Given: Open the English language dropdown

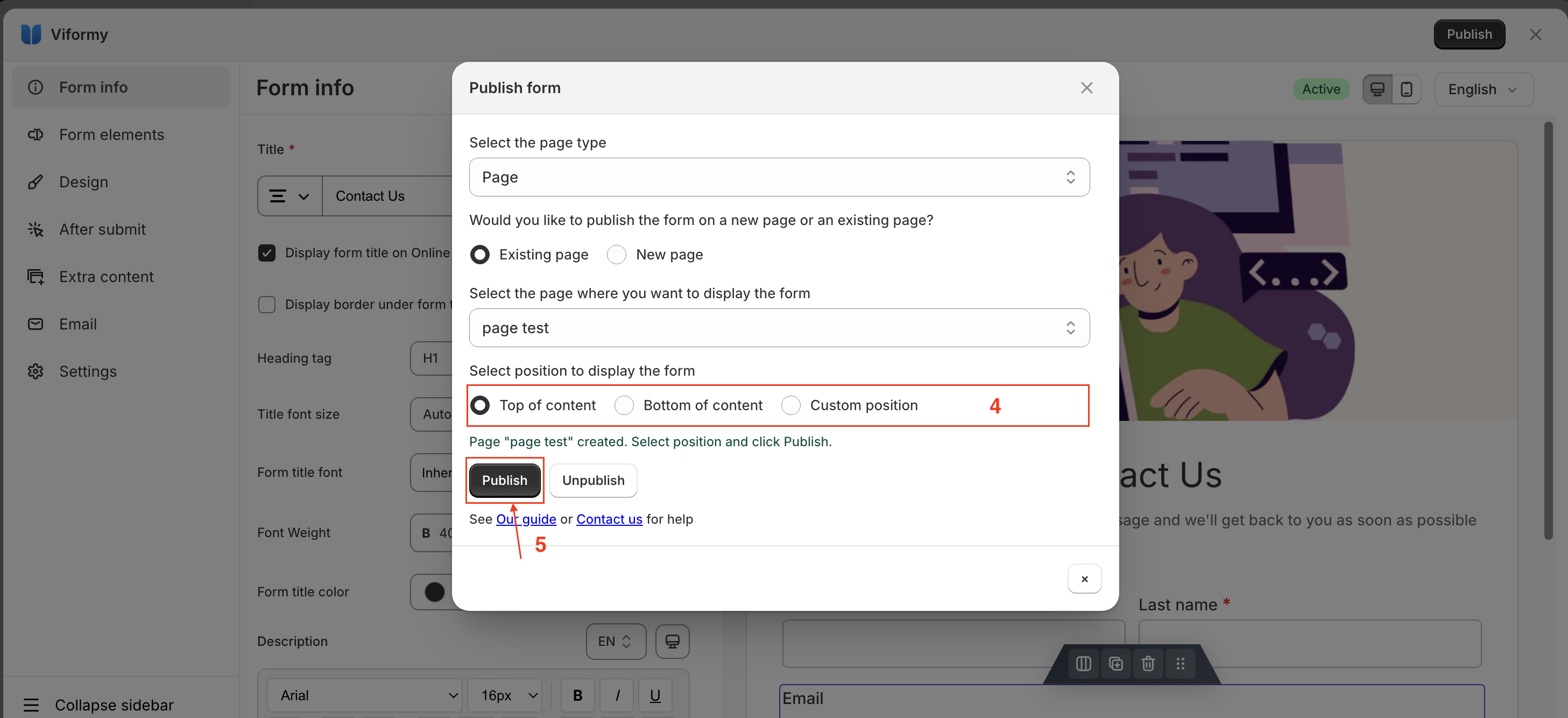Looking at the screenshot, I should pos(1484,89).
